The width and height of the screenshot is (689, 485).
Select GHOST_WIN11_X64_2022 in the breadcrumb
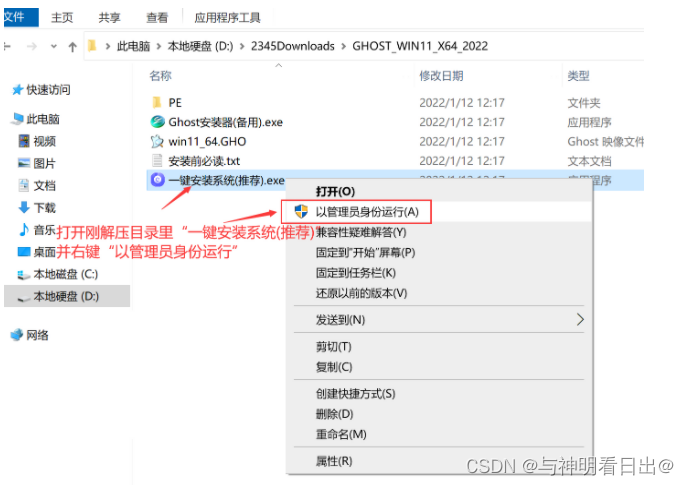click(x=420, y=46)
